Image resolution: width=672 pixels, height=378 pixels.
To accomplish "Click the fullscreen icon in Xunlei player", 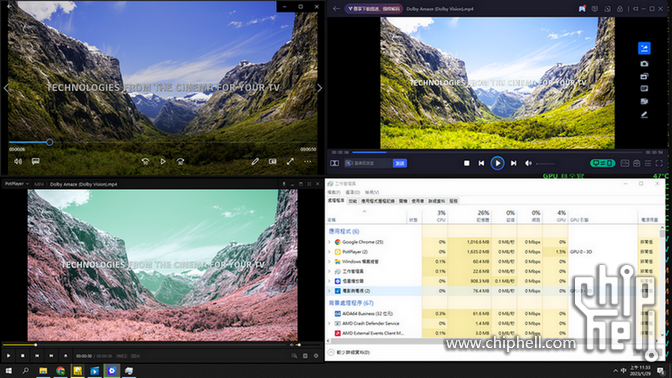I will pyautogui.click(x=659, y=163).
